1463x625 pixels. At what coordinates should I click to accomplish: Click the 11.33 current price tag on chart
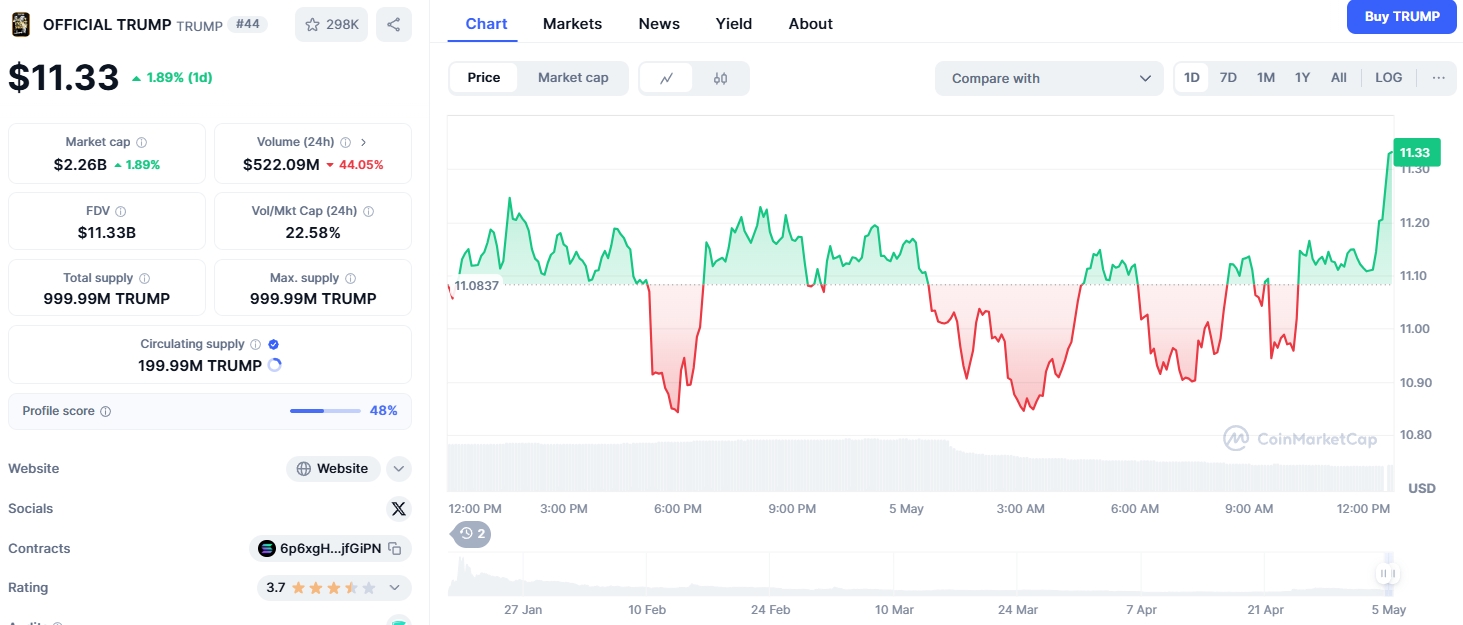(x=1415, y=152)
